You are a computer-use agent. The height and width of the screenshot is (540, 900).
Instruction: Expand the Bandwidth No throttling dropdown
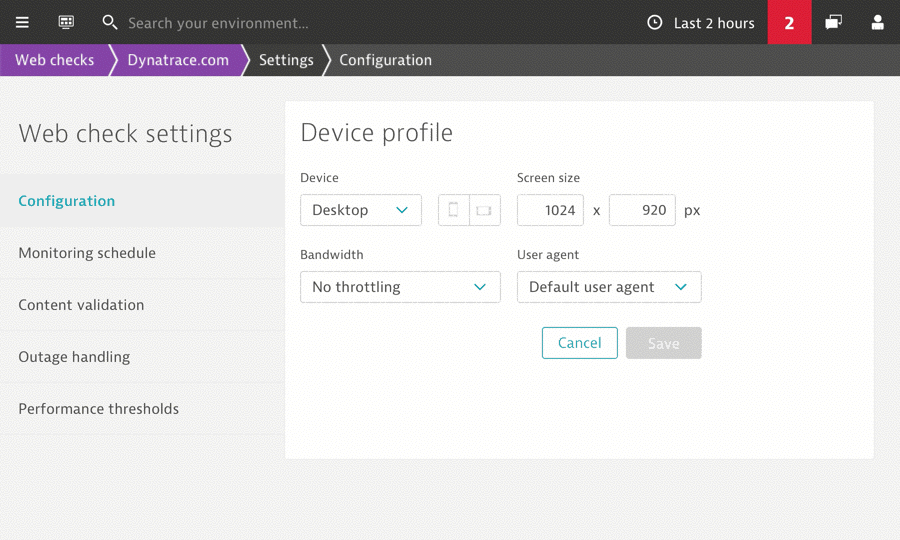click(400, 287)
